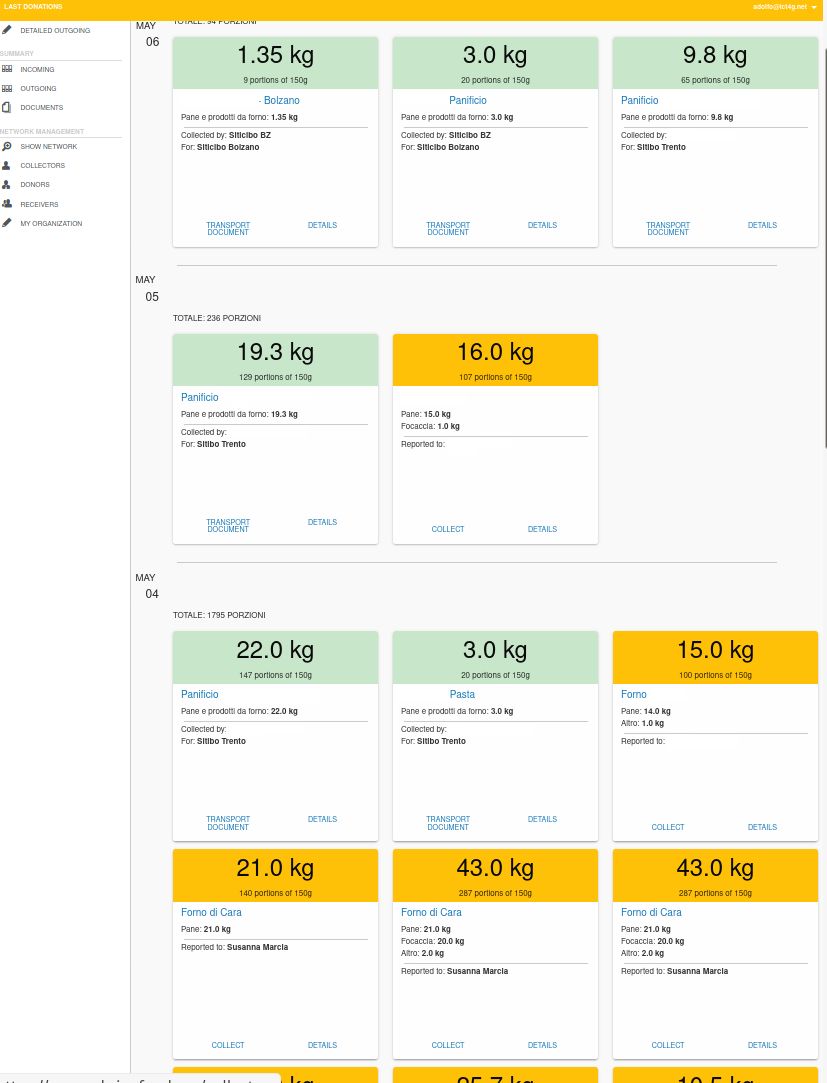827x1083 pixels.
Task: Collect the 21.0 kg Forno di Cara donation
Action: pyautogui.click(x=228, y=1045)
